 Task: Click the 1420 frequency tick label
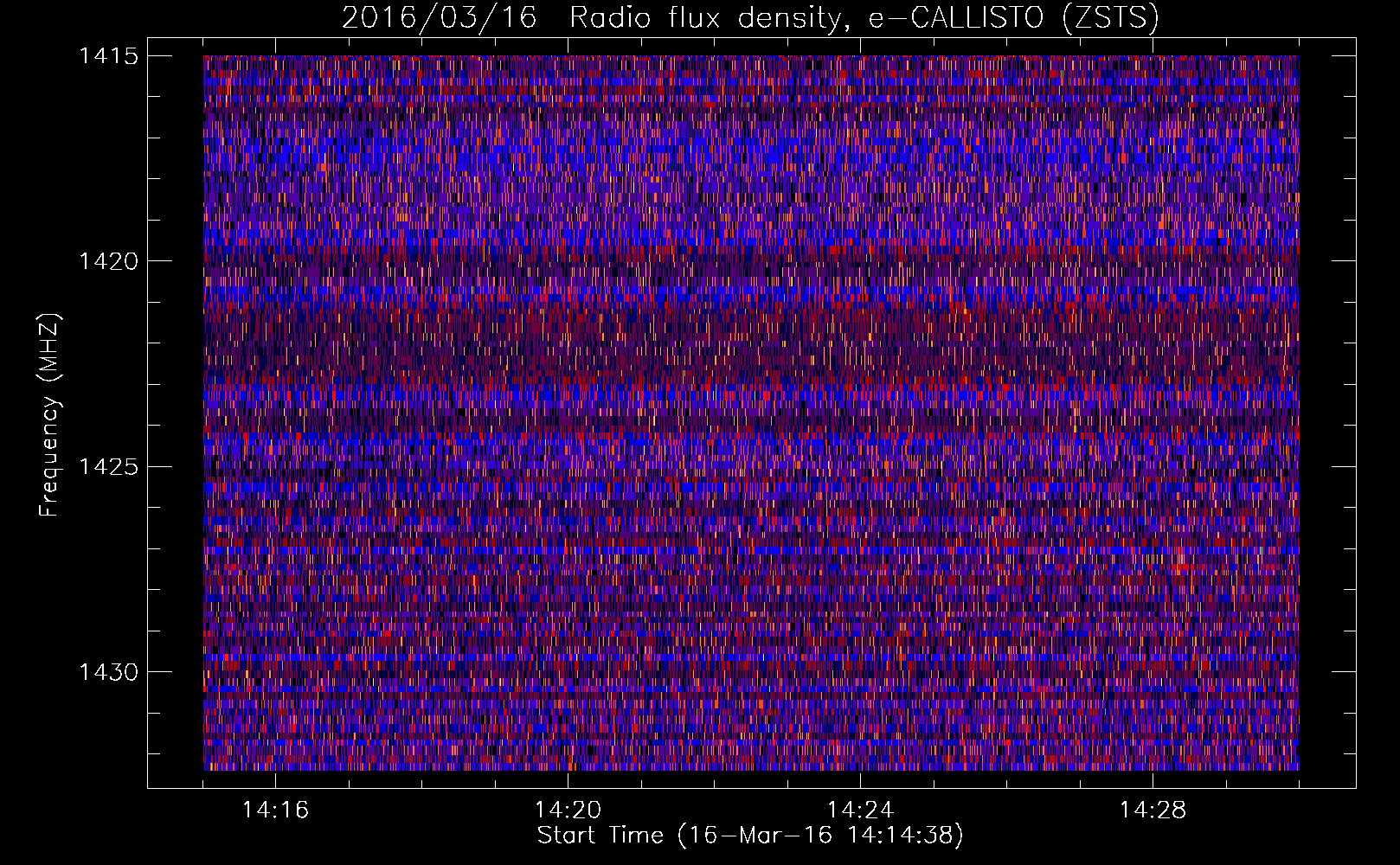[109, 261]
